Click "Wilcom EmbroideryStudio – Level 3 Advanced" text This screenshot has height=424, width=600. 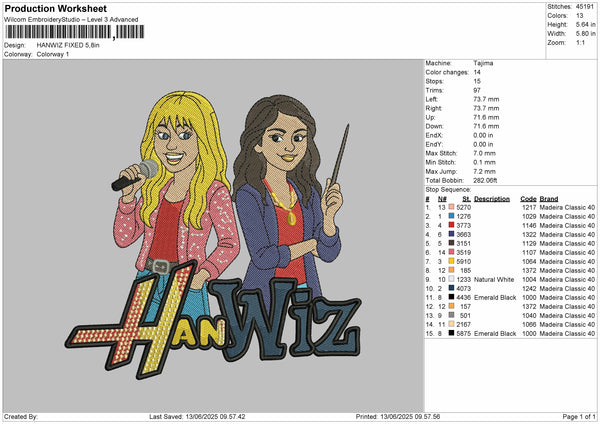click(x=71, y=20)
